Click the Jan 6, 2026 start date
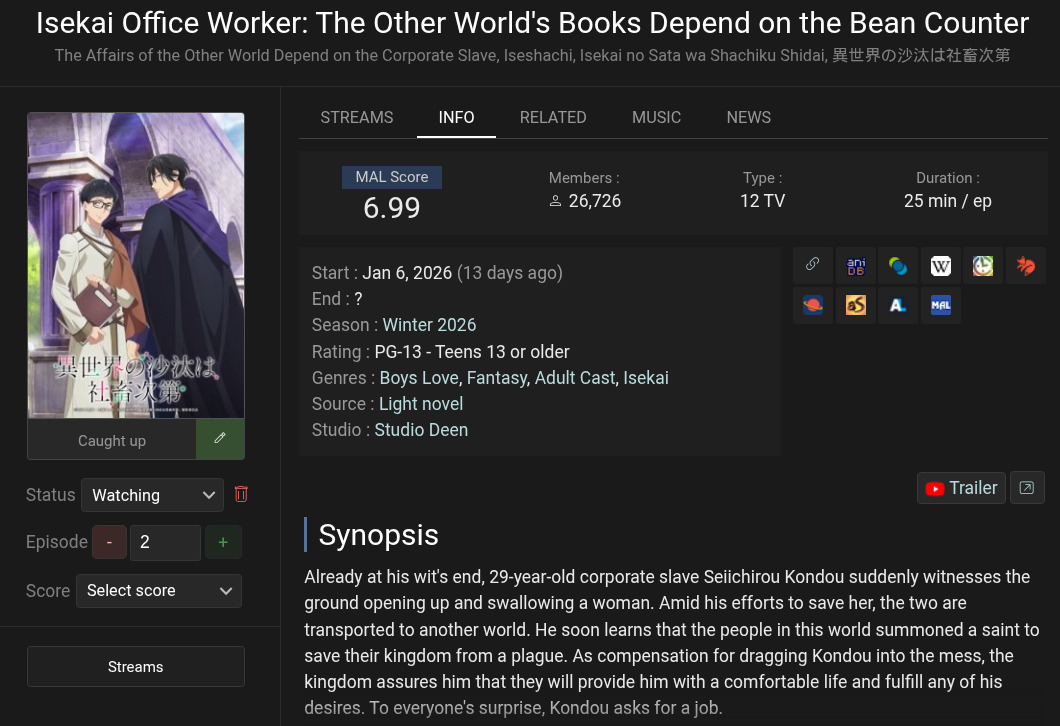The image size is (1060, 726). tap(407, 273)
